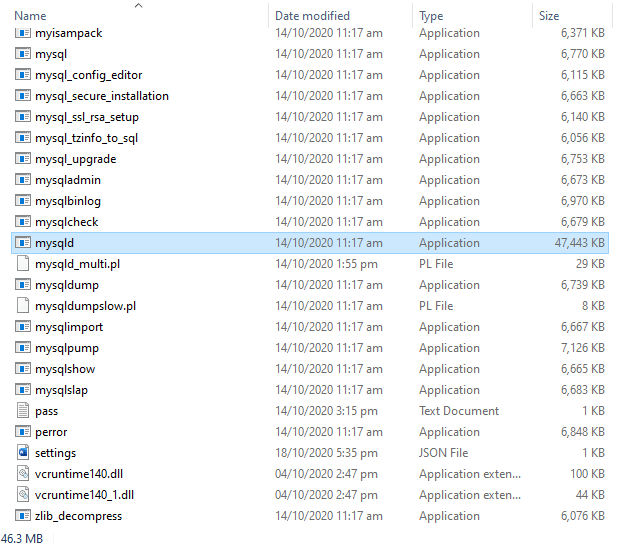This screenshot has height=546, width=628.
Task: Select the mysqlimport file name
Action: click(69, 327)
